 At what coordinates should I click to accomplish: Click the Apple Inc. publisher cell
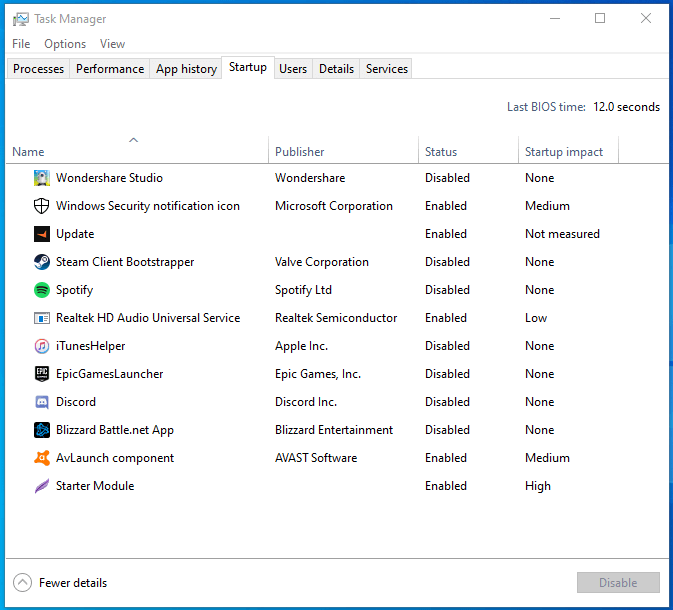pyautogui.click(x=301, y=346)
